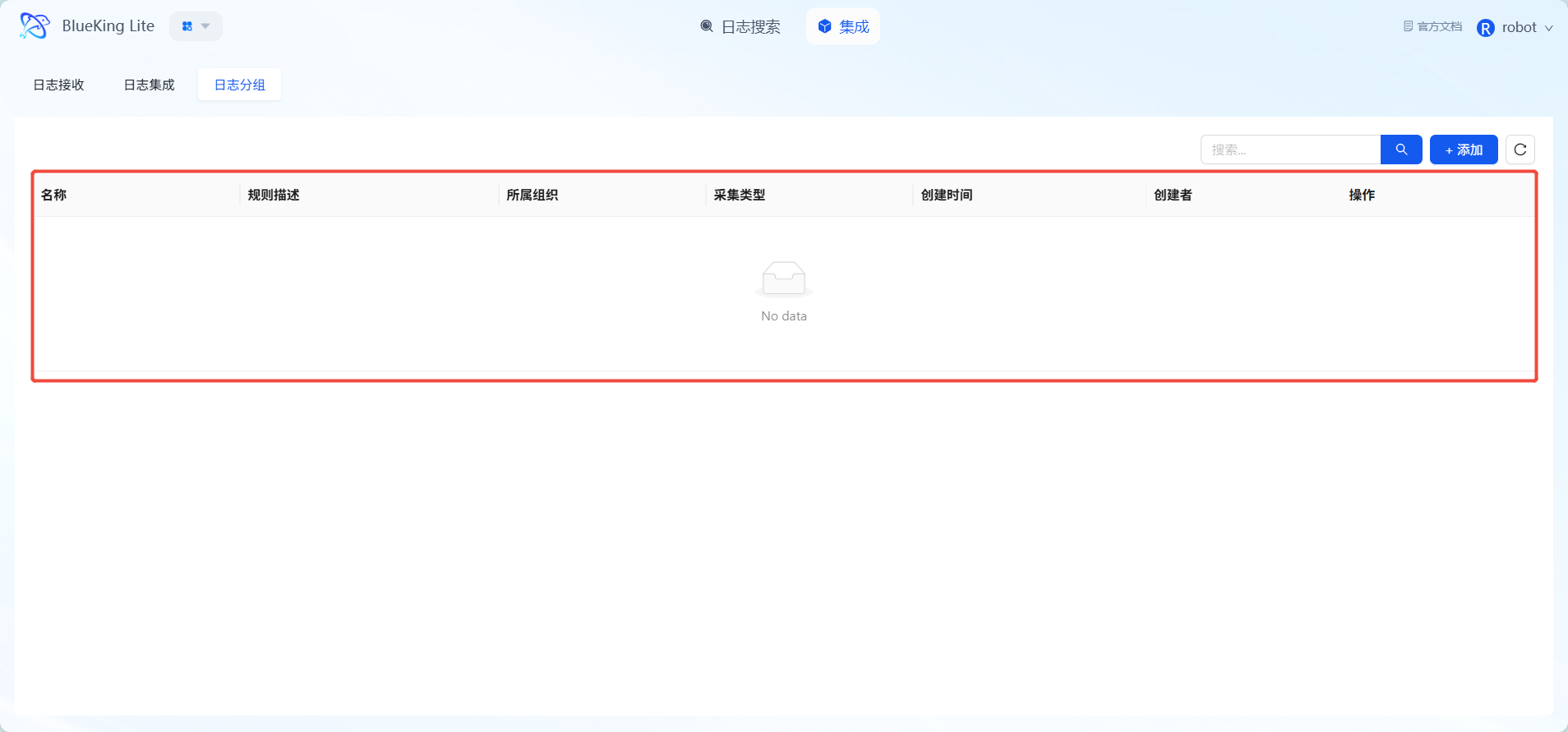Focus the 搜索 input field
The image size is (1568, 732).
[1290, 150]
